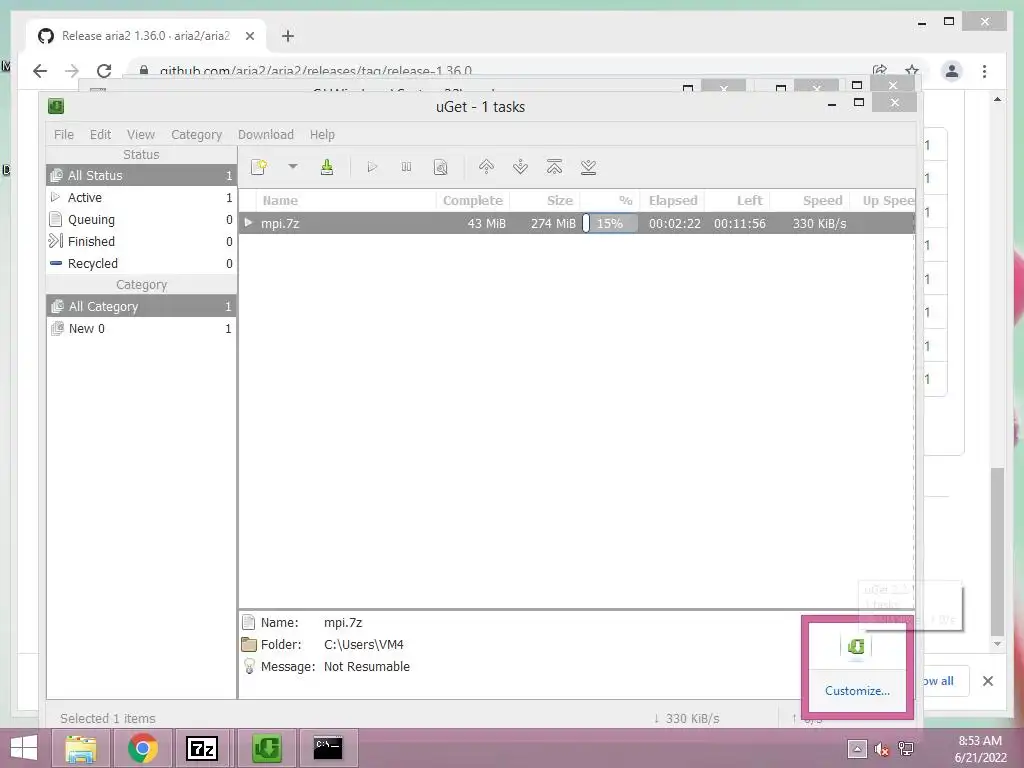Screen dimensions: 1024x768
Task: Click the New Download toolbar icon
Action: tap(259, 167)
